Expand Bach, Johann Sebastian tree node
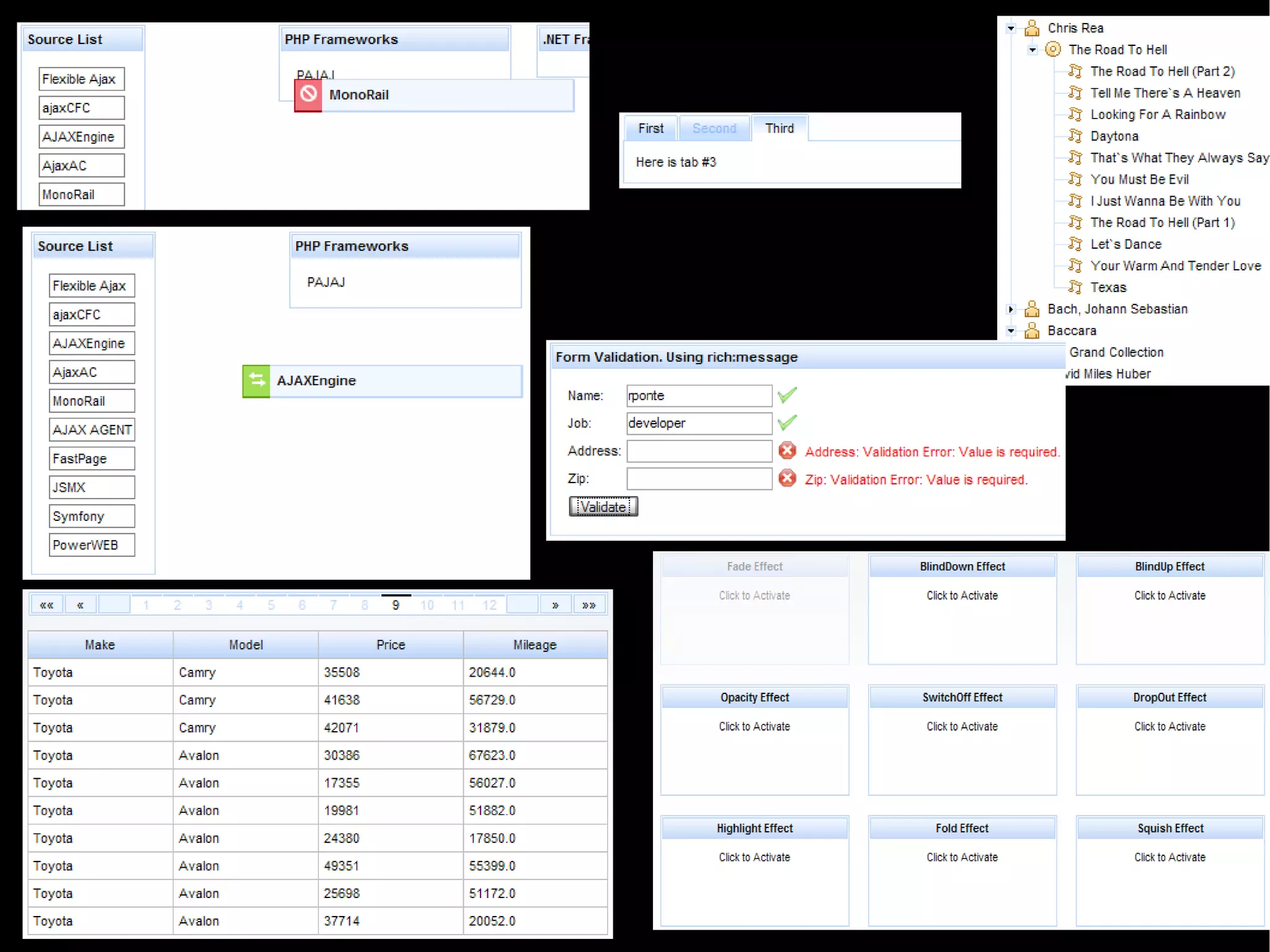The width and height of the screenshot is (1270, 952). [1011, 309]
